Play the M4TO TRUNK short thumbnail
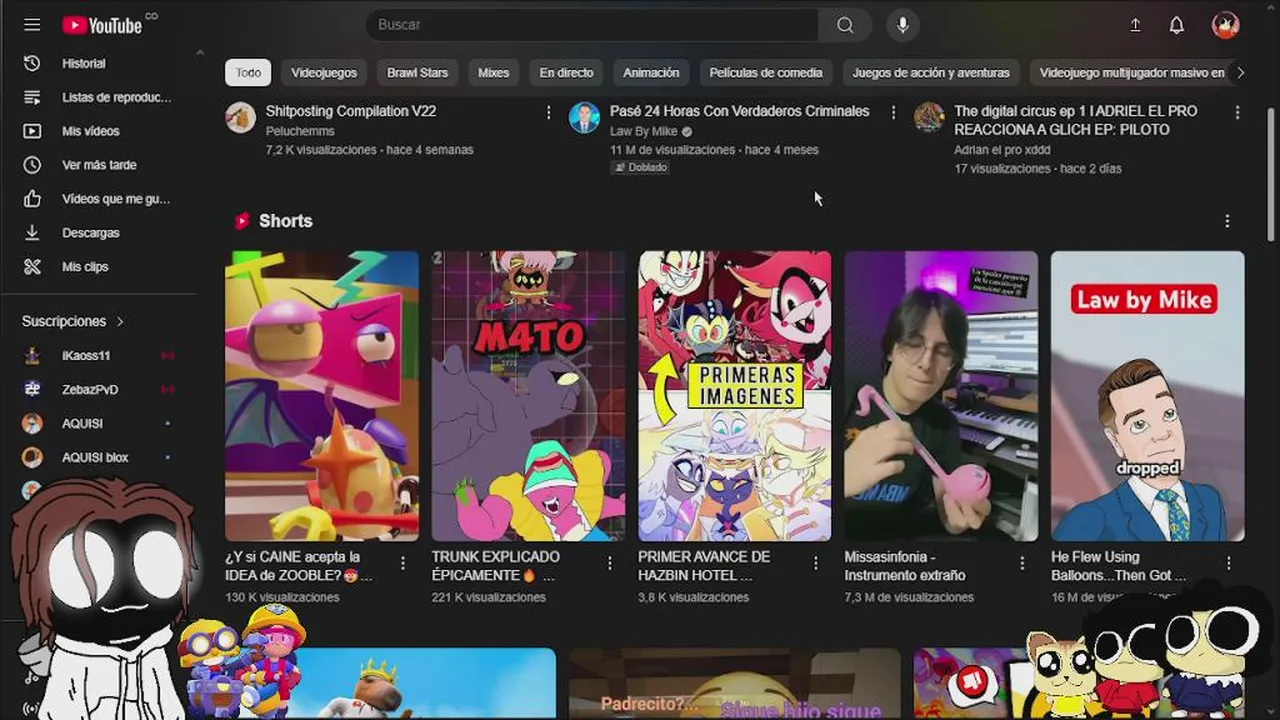This screenshot has width=1280, height=720. pos(528,396)
